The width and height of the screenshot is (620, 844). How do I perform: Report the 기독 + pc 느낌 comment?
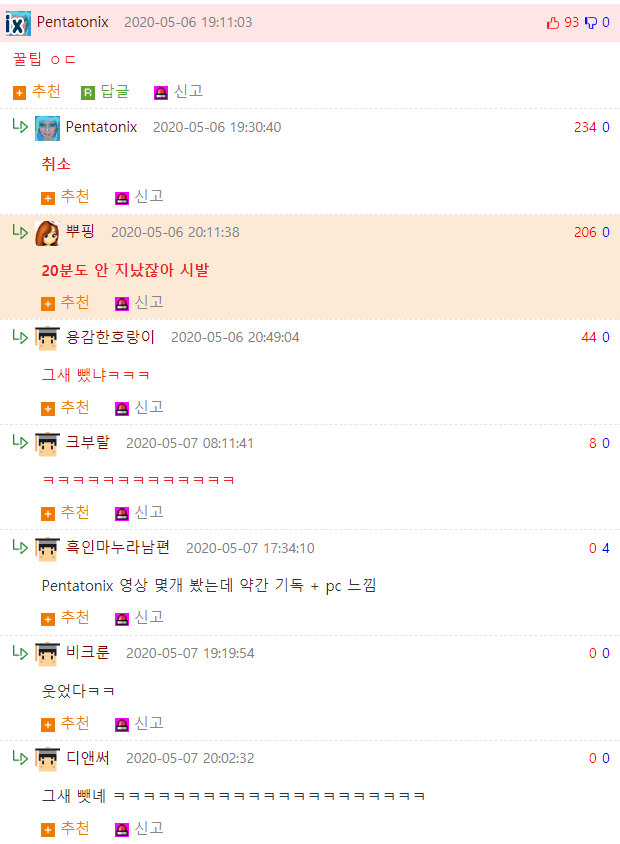pyautogui.click(x=139, y=617)
